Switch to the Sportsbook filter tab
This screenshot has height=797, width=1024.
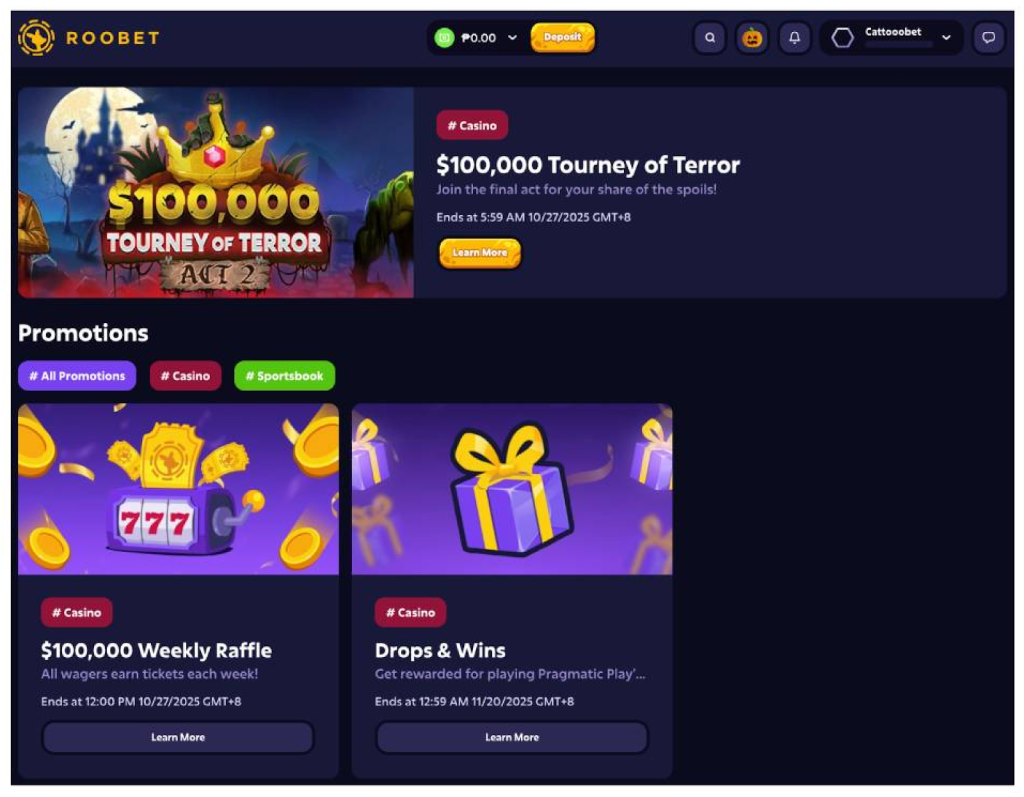click(x=285, y=376)
